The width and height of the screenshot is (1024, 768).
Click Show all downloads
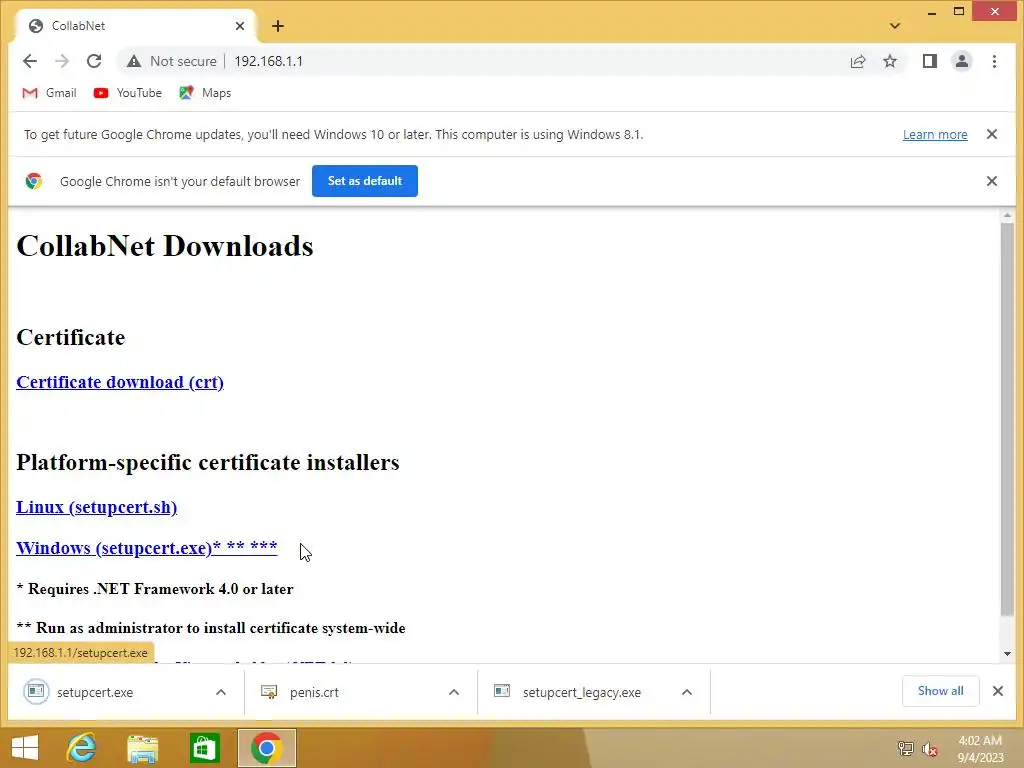click(940, 691)
